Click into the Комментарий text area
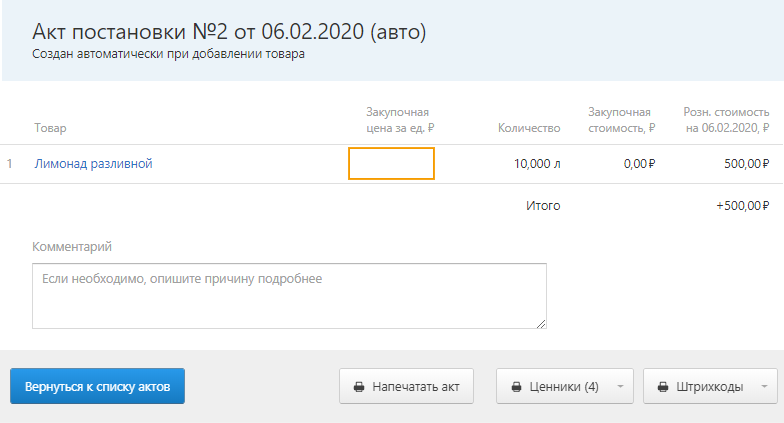Image resolution: width=784 pixels, height=423 pixels. click(x=289, y=296)
